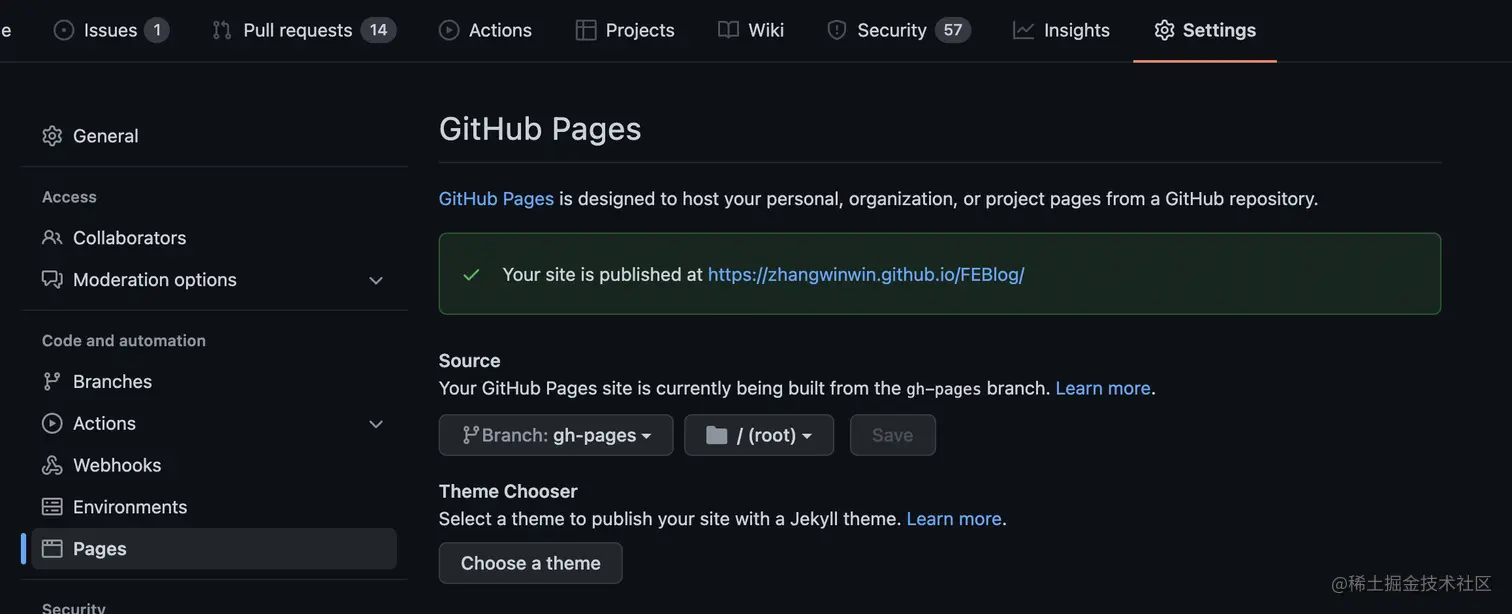Open the / (root) folder dropdown
Image resolution: width=1512 pixels, height=614 pixels.
(x=759, y=436)
